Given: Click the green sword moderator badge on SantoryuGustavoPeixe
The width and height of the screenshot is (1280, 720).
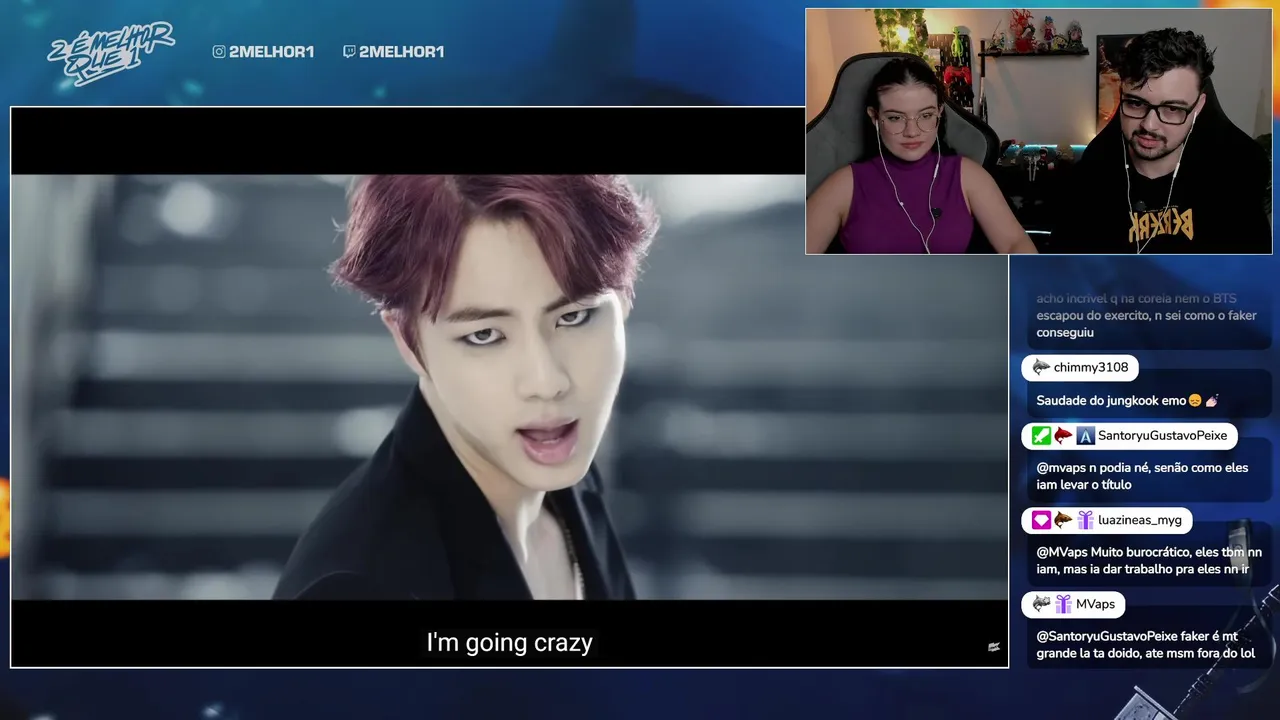Looking at the screenshot, I should (x=1041, y=436).
